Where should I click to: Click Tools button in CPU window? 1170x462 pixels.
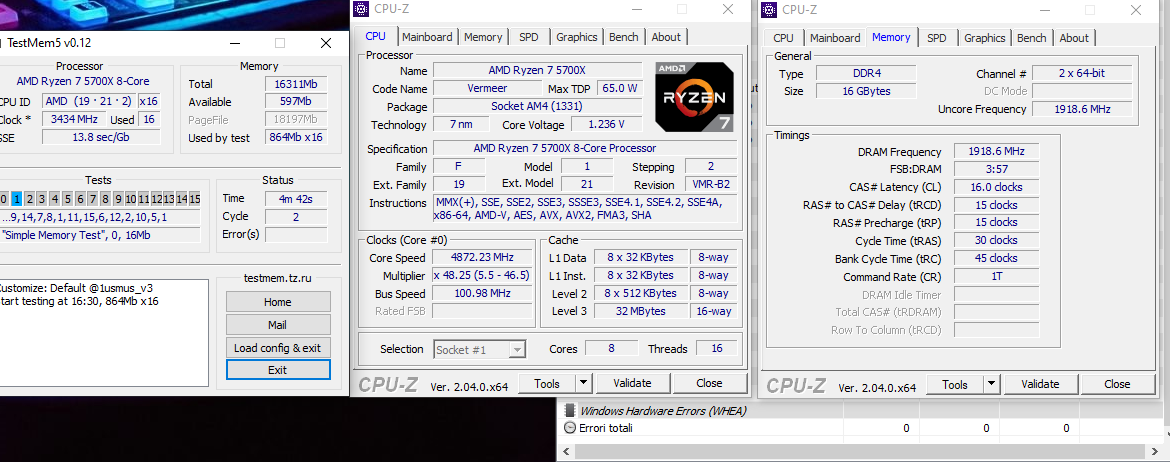coord(547,384)
